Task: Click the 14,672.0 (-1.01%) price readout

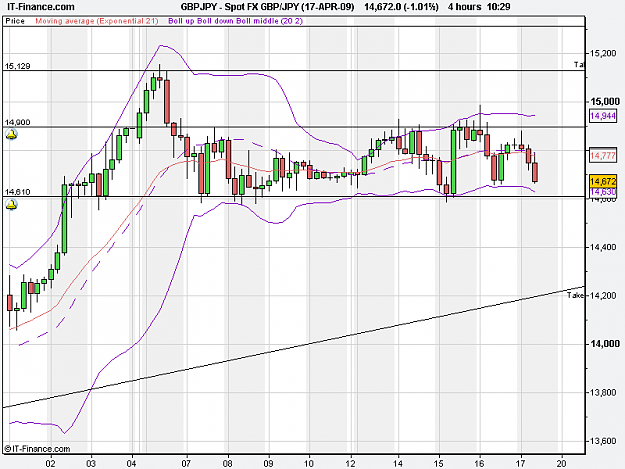Action: pyautogui.click(x=401, y=7)
